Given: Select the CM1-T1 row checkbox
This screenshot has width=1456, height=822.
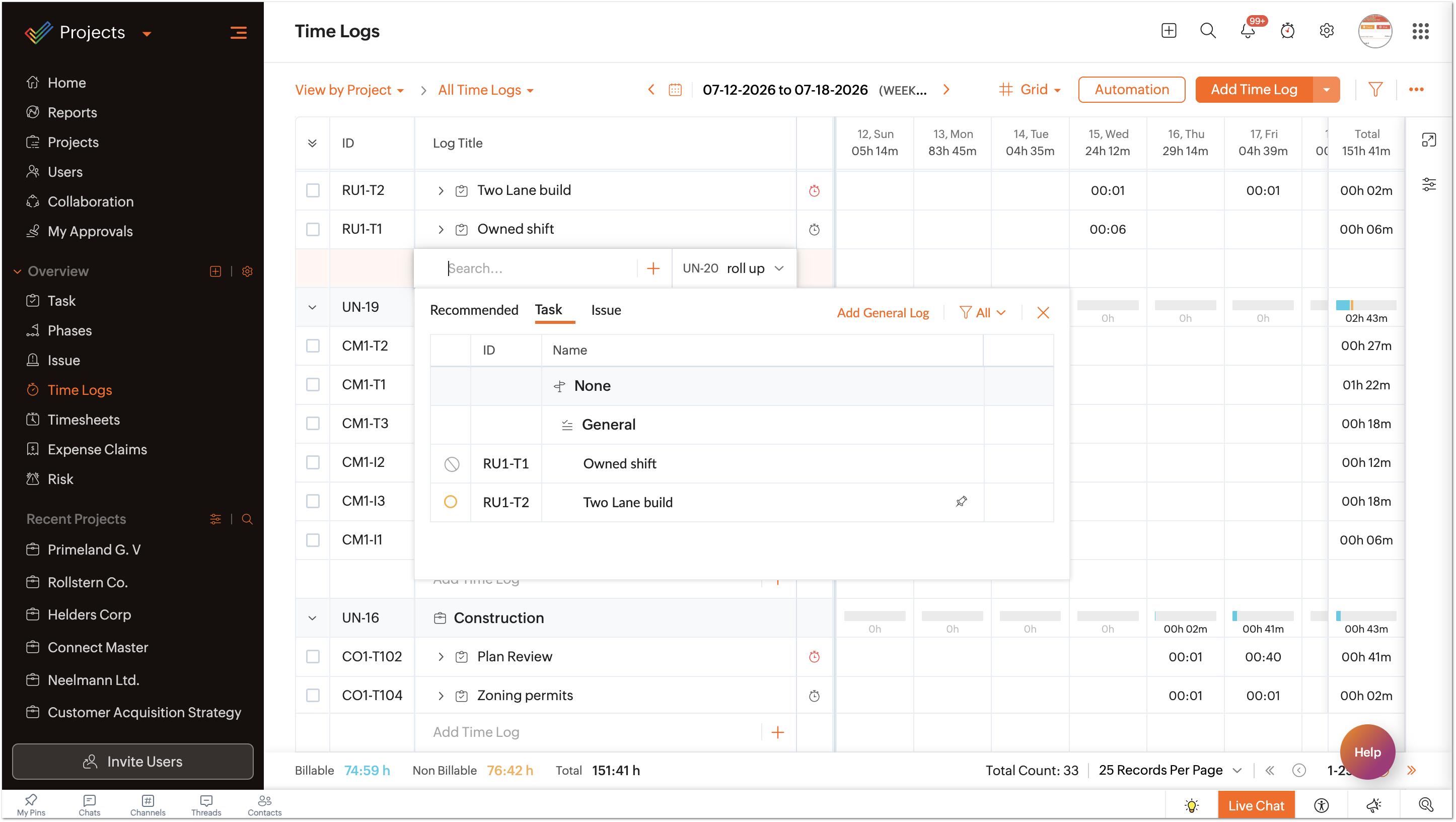Looking at the screenshot, I should (x=313, y=385).
